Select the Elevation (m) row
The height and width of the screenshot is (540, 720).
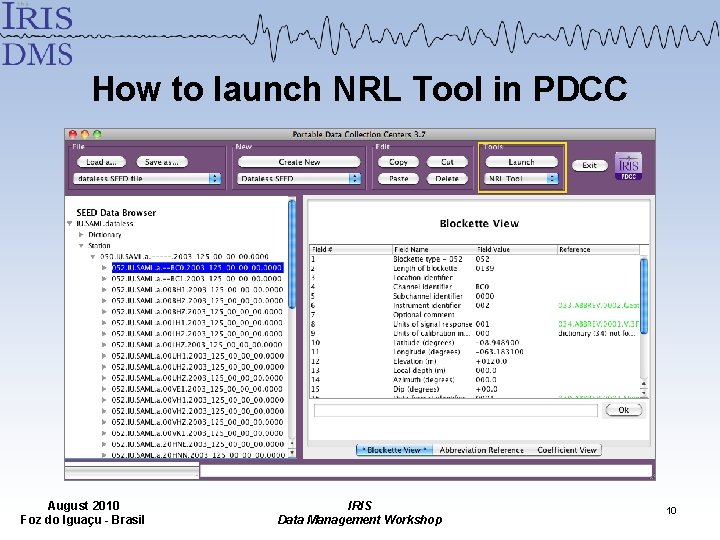pyautogui.click(x=474, y=361)
